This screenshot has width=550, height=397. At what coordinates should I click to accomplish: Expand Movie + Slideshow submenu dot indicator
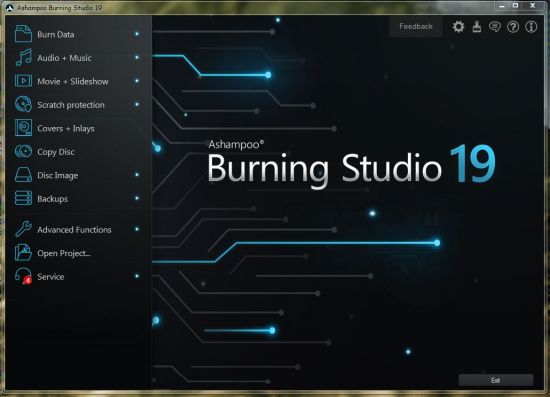pos(137,81)
